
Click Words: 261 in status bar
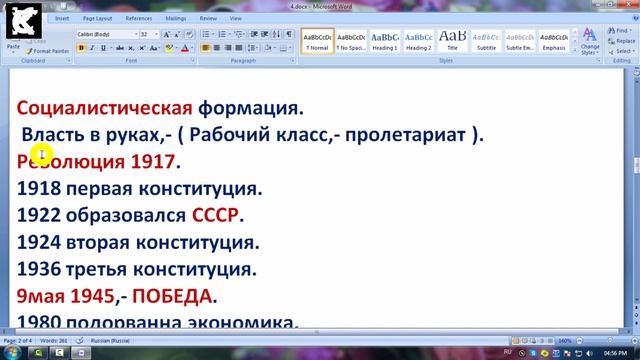[54, 340]
